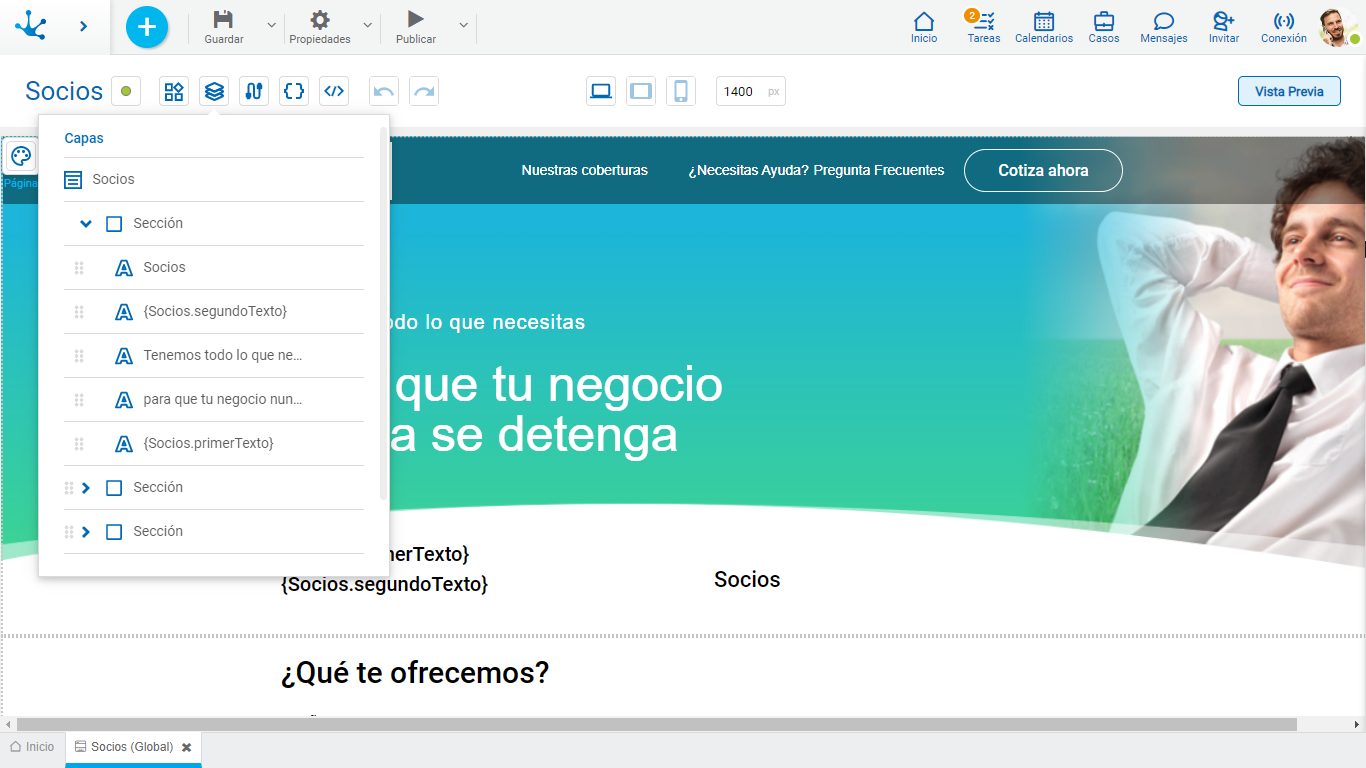Open the data model connections icon

click(x=254, y=91)
